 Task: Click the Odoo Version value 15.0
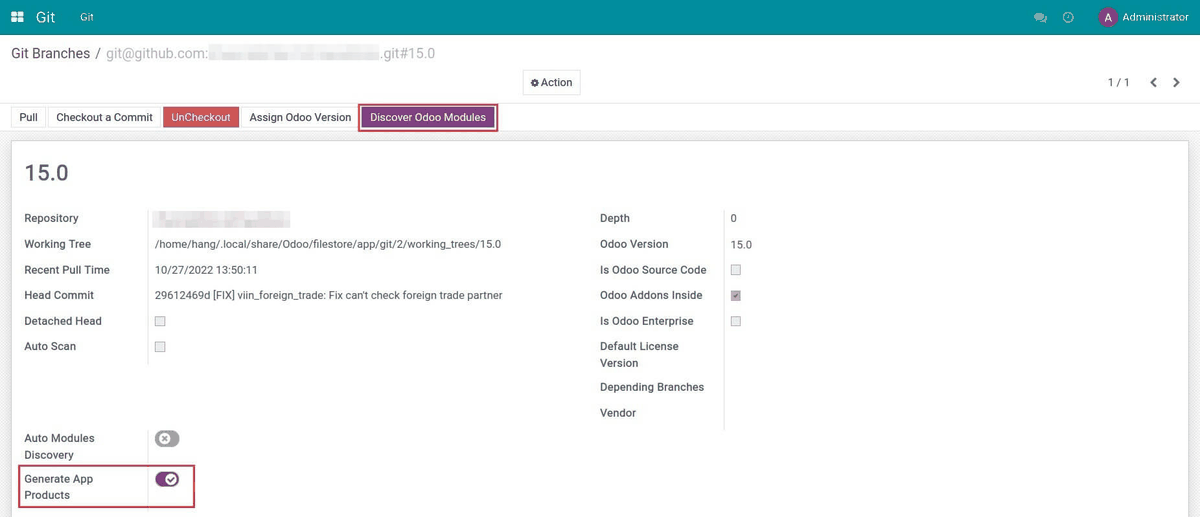[x=741, y=244]
